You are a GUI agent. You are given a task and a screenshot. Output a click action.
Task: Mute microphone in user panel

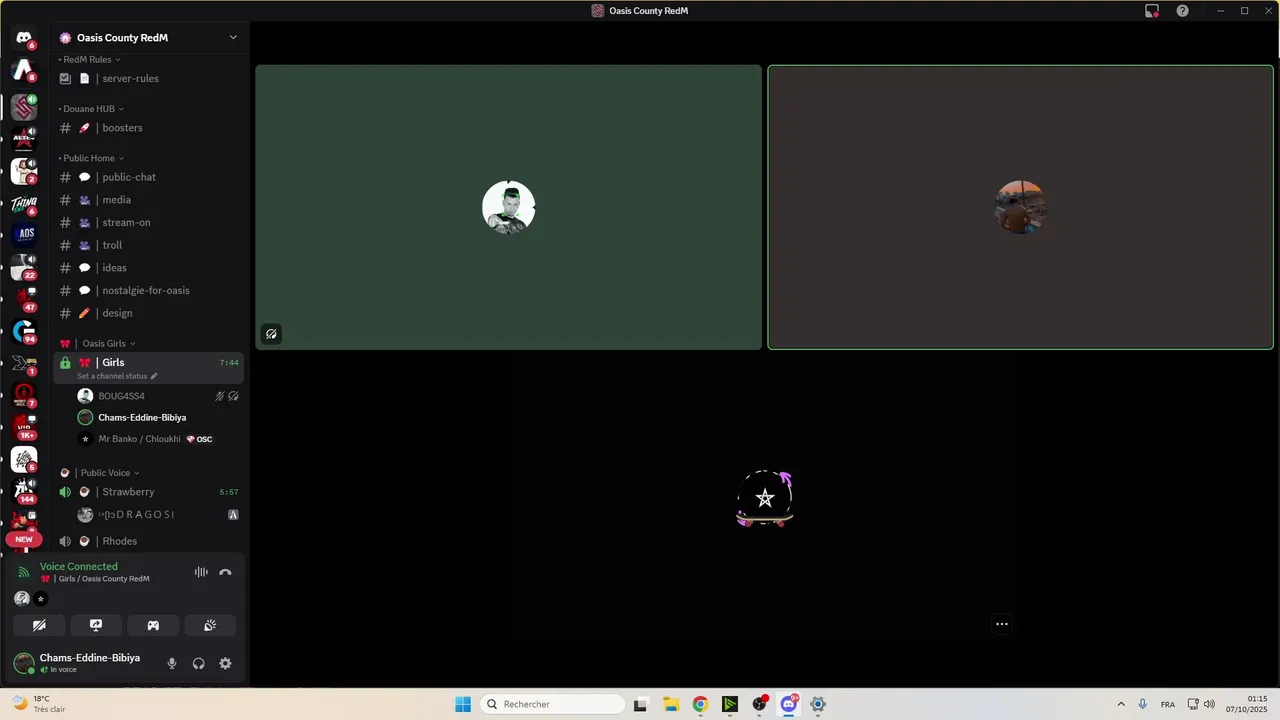pos(172,663)
